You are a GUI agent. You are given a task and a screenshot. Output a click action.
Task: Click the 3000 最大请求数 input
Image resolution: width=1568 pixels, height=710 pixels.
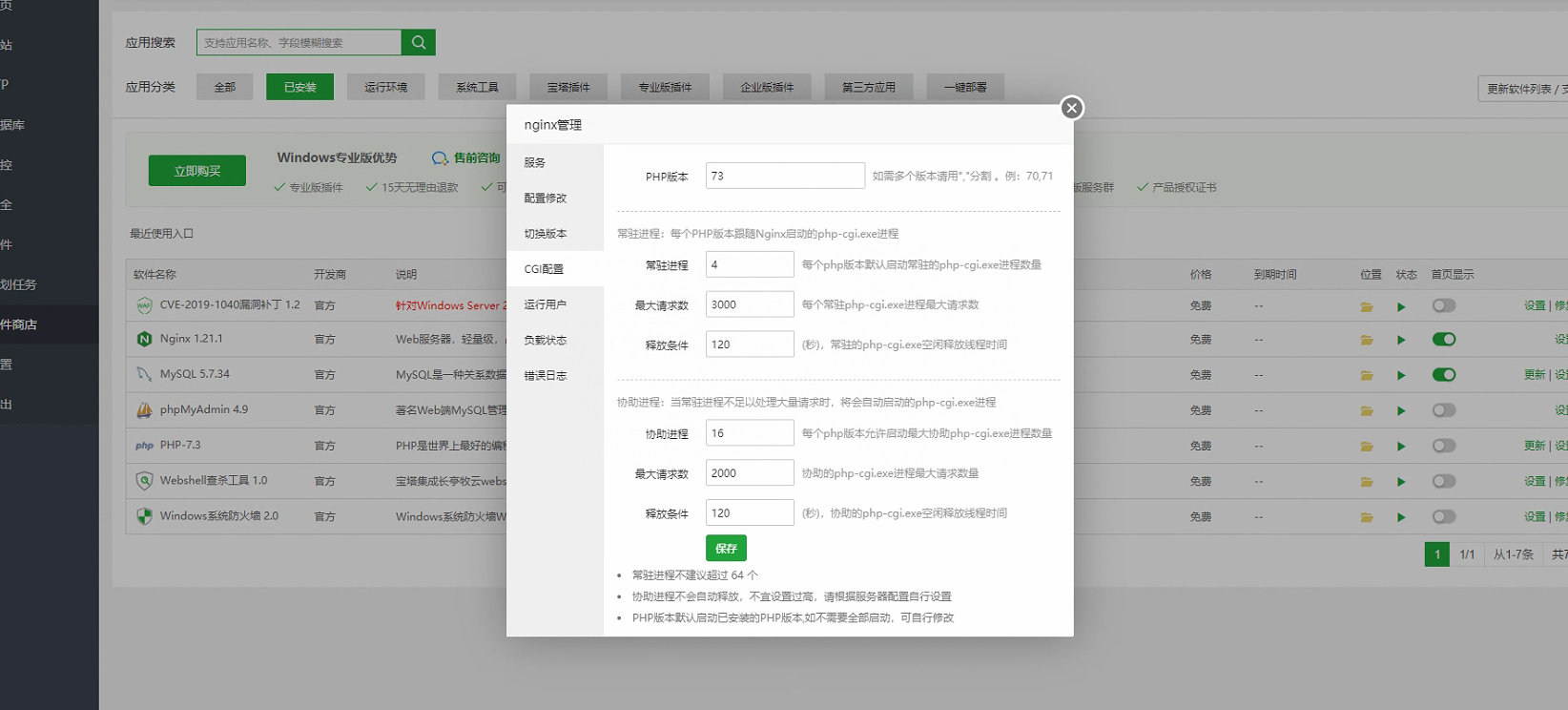[x=750, y=304]
